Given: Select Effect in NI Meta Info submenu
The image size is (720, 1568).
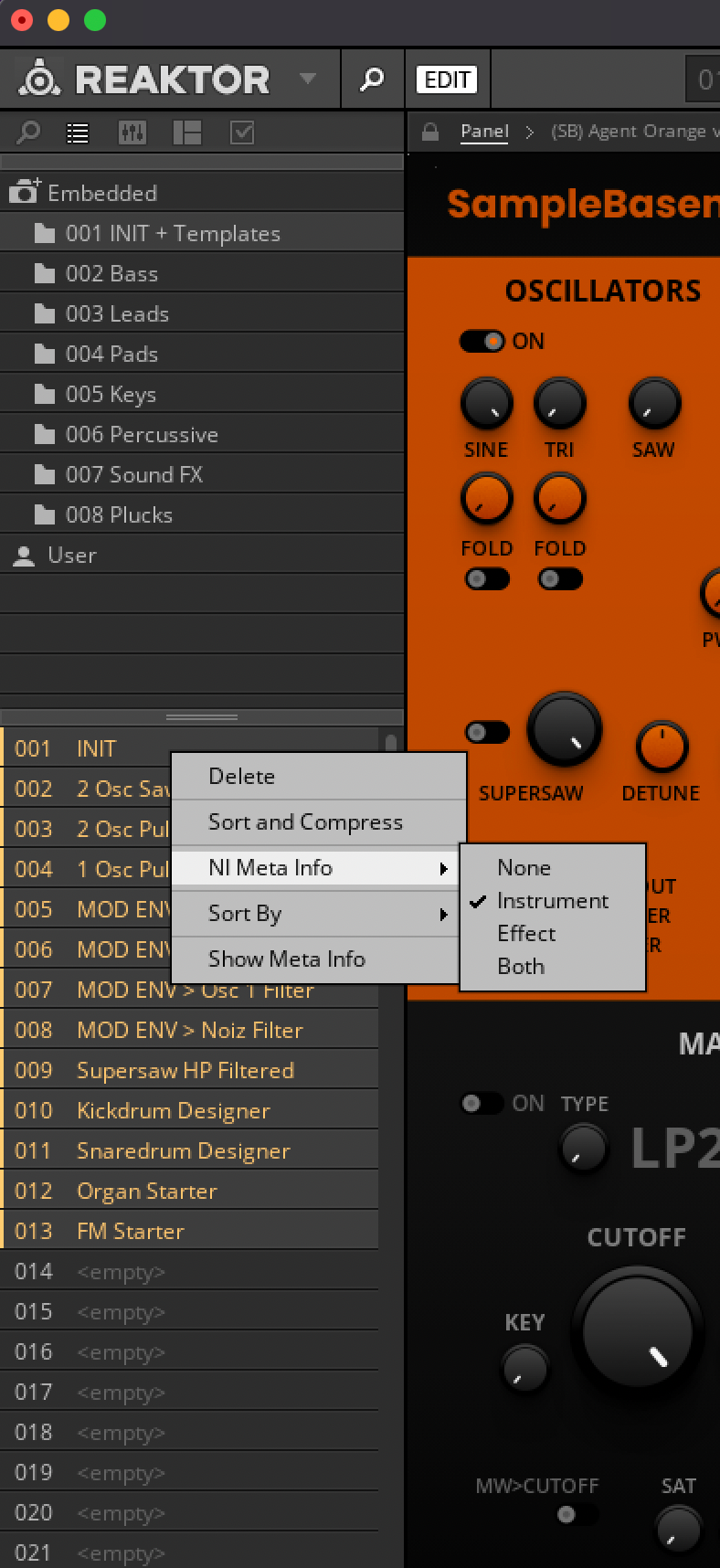Looking at the screenshot, I should tap(553, 934).
